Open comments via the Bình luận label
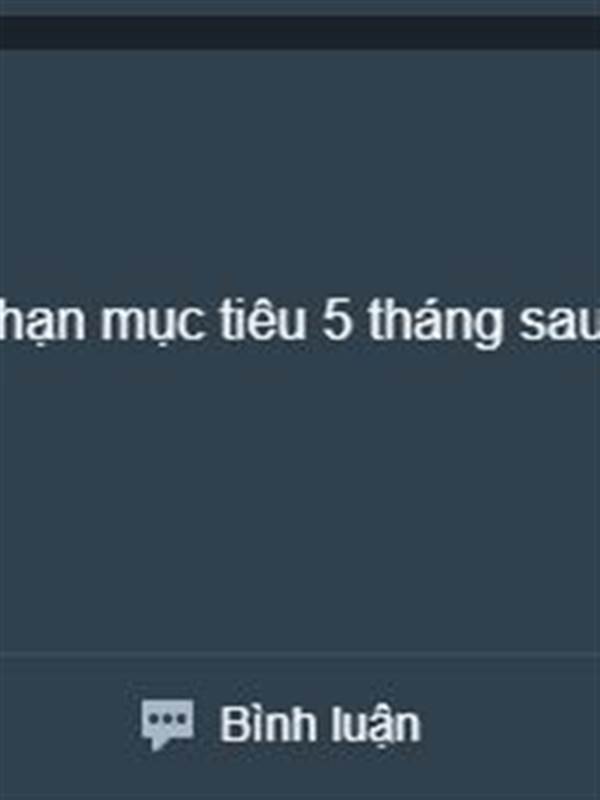Viewport: 600px width, 800px height. click(x=320, y=724)
